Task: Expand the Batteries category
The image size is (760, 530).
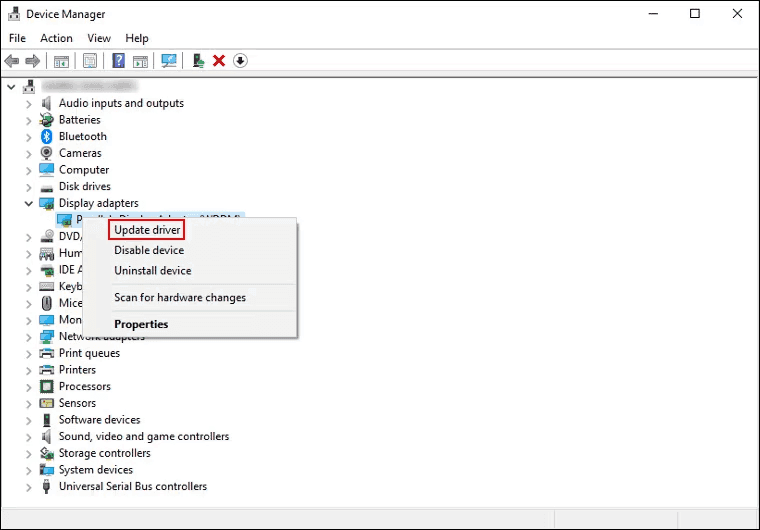Action: click(x=29, y=120)
